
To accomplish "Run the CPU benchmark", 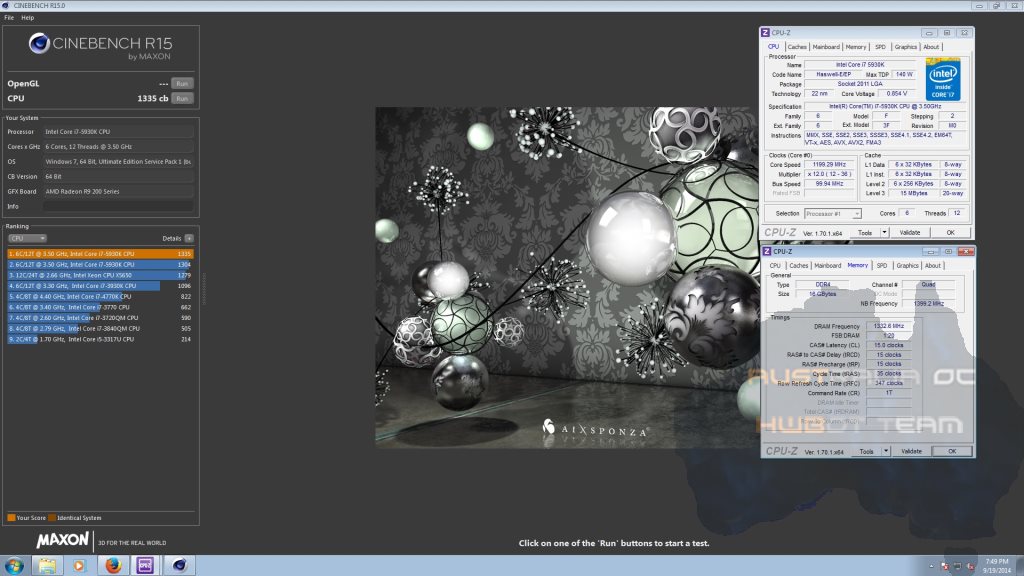I will (x=182, y=99).
